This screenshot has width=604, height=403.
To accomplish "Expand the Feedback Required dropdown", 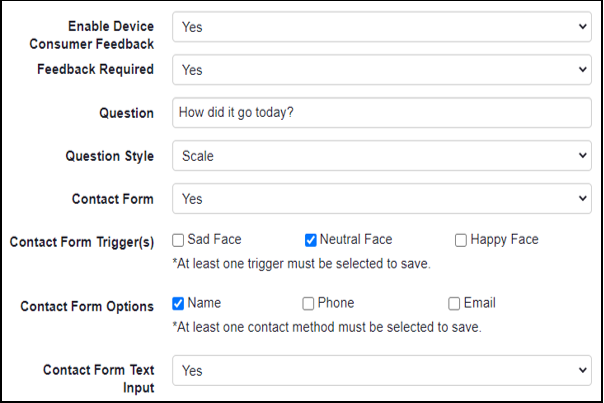I will (381, 70).
